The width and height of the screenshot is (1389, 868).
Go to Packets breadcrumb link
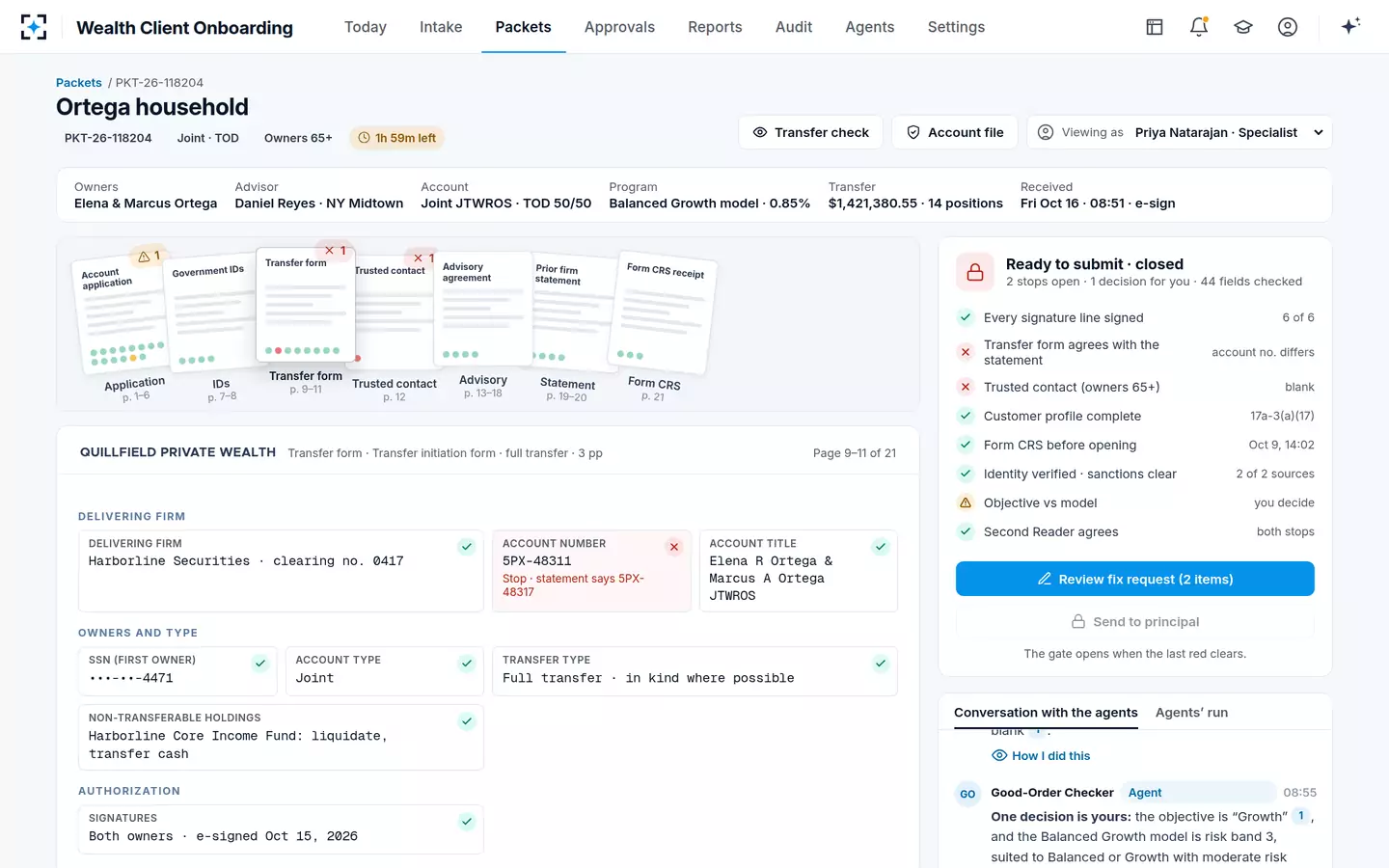79,83
